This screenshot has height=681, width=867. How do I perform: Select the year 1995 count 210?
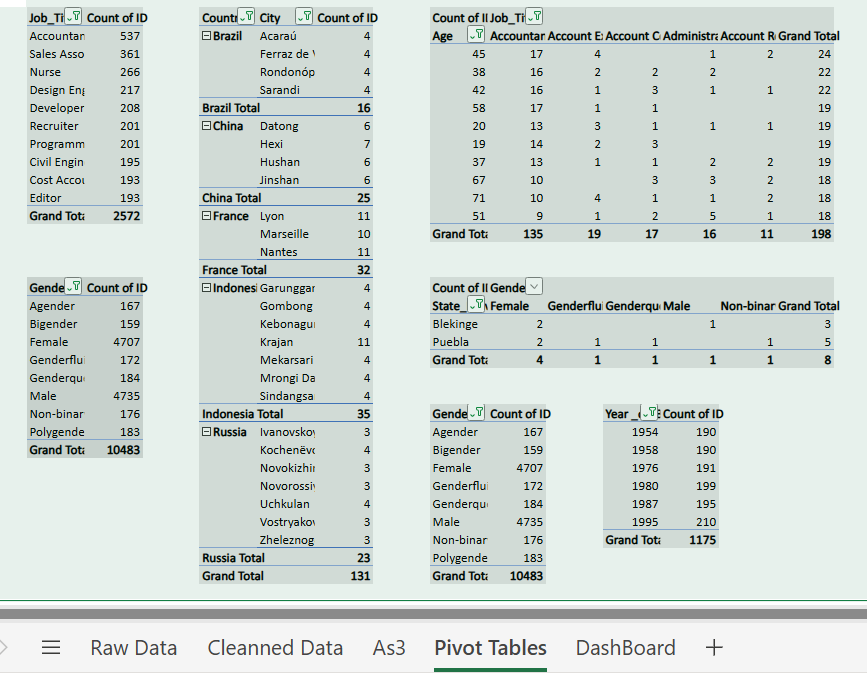[690, 522]
